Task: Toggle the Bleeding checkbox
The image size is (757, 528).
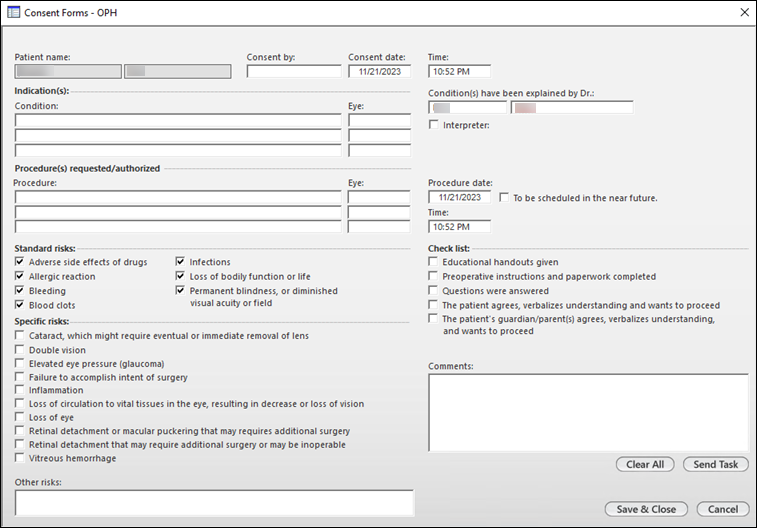Action: (19, 291)
